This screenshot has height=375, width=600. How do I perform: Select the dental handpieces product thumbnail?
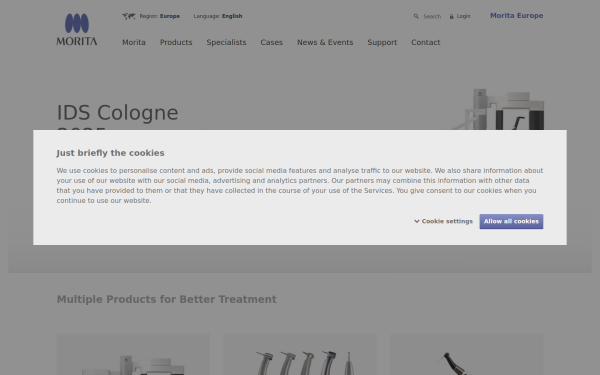(x=300, y=354)
